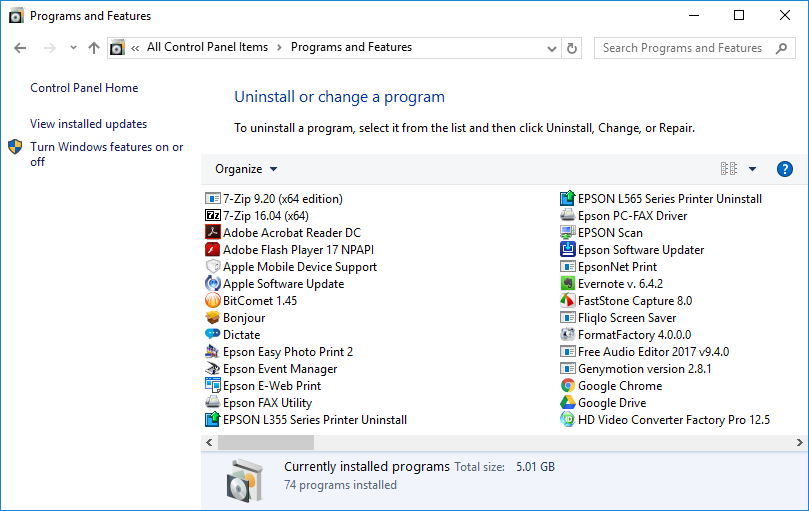This screenshot has height=511, width=809.
Task: Select the Dictate program icon
Action: pos(213,335)
